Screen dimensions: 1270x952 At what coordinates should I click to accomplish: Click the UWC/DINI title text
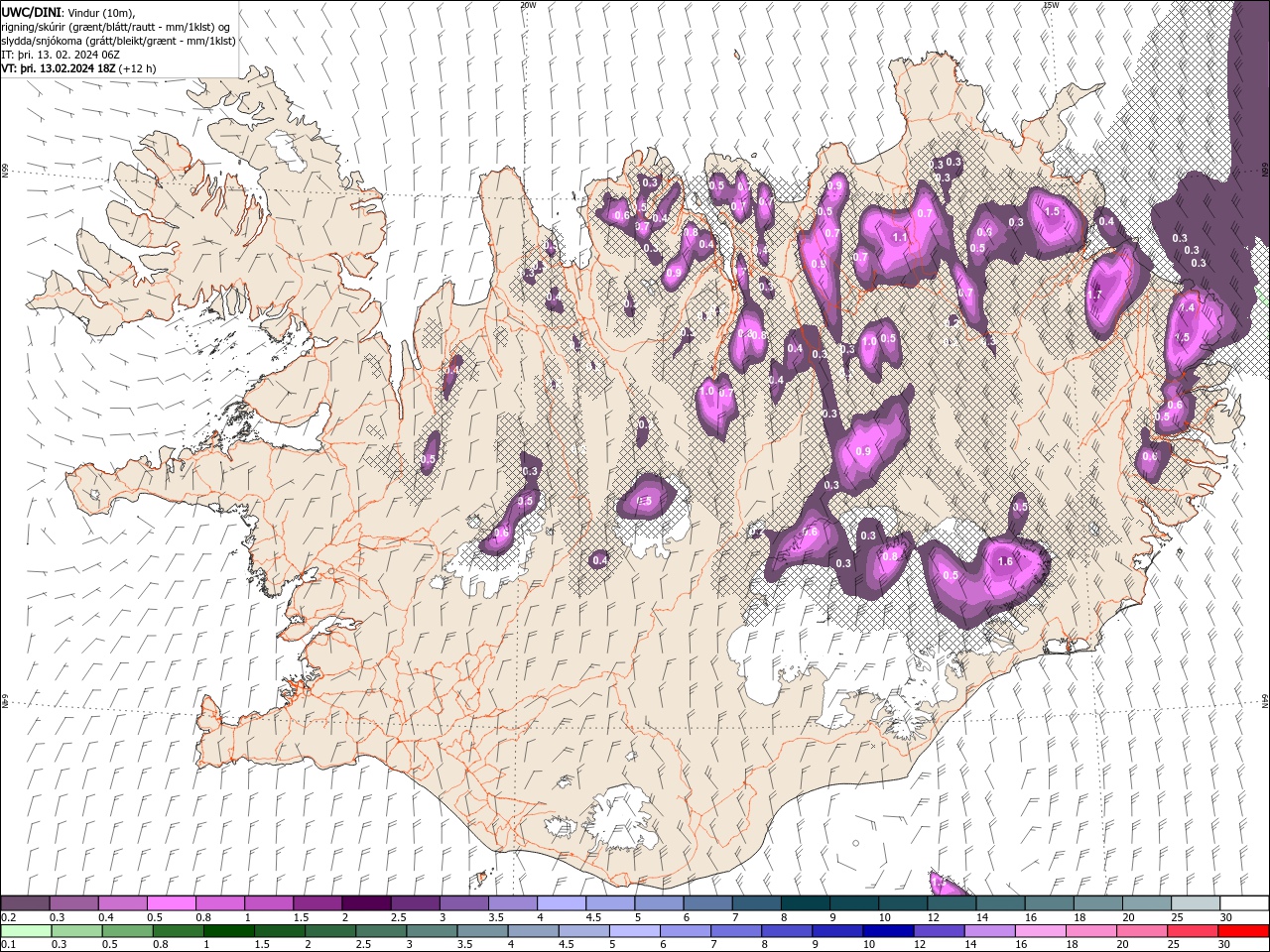30,12
